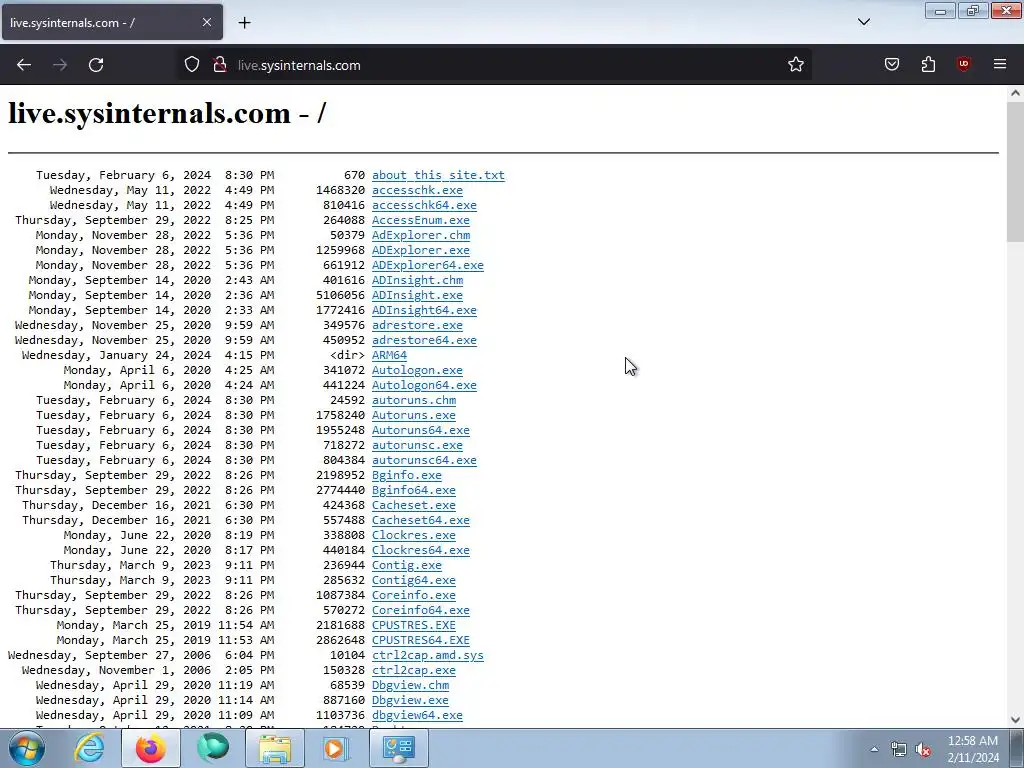Screen dimensions: 1024x768
Task: Download Cacheset.exe
Action: click(x=414, y=505)
